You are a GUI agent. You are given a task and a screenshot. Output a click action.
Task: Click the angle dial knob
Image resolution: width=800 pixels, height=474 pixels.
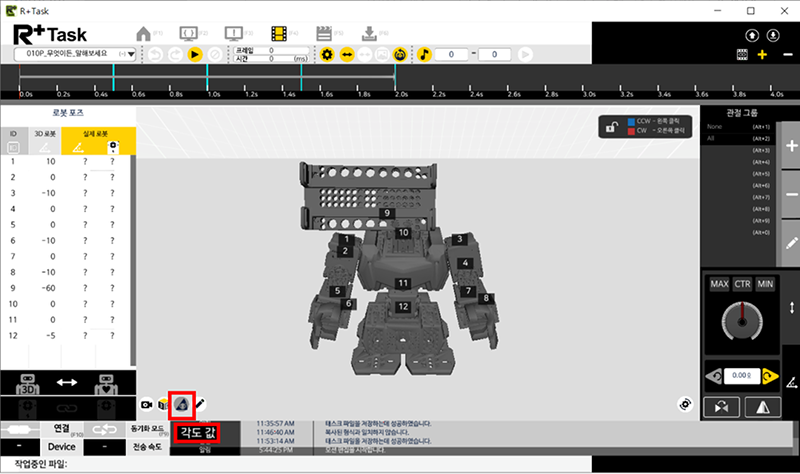741,322
